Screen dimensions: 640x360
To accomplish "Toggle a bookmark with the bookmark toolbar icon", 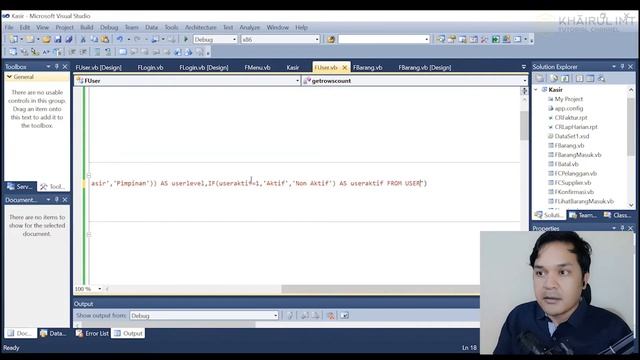I will tap(123, 52).
